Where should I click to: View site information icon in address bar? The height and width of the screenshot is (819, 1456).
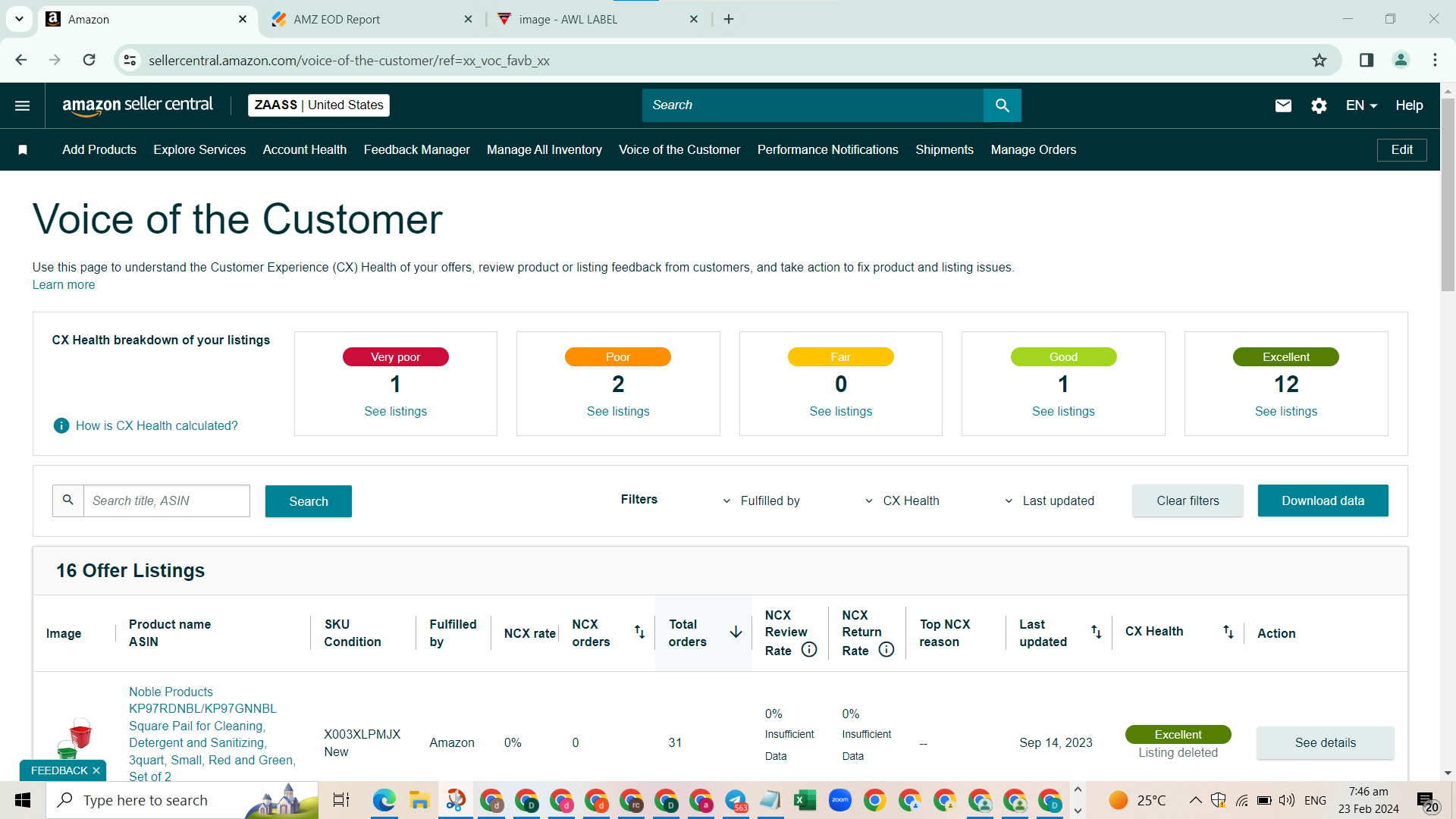coord(130,60)
